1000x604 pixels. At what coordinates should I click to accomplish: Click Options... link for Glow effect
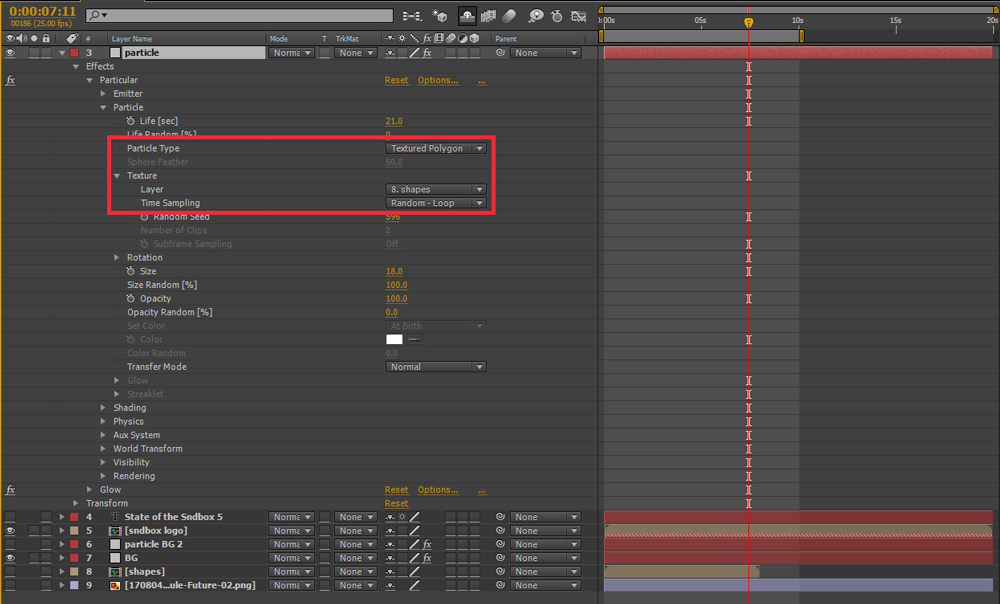click(438, 490)
